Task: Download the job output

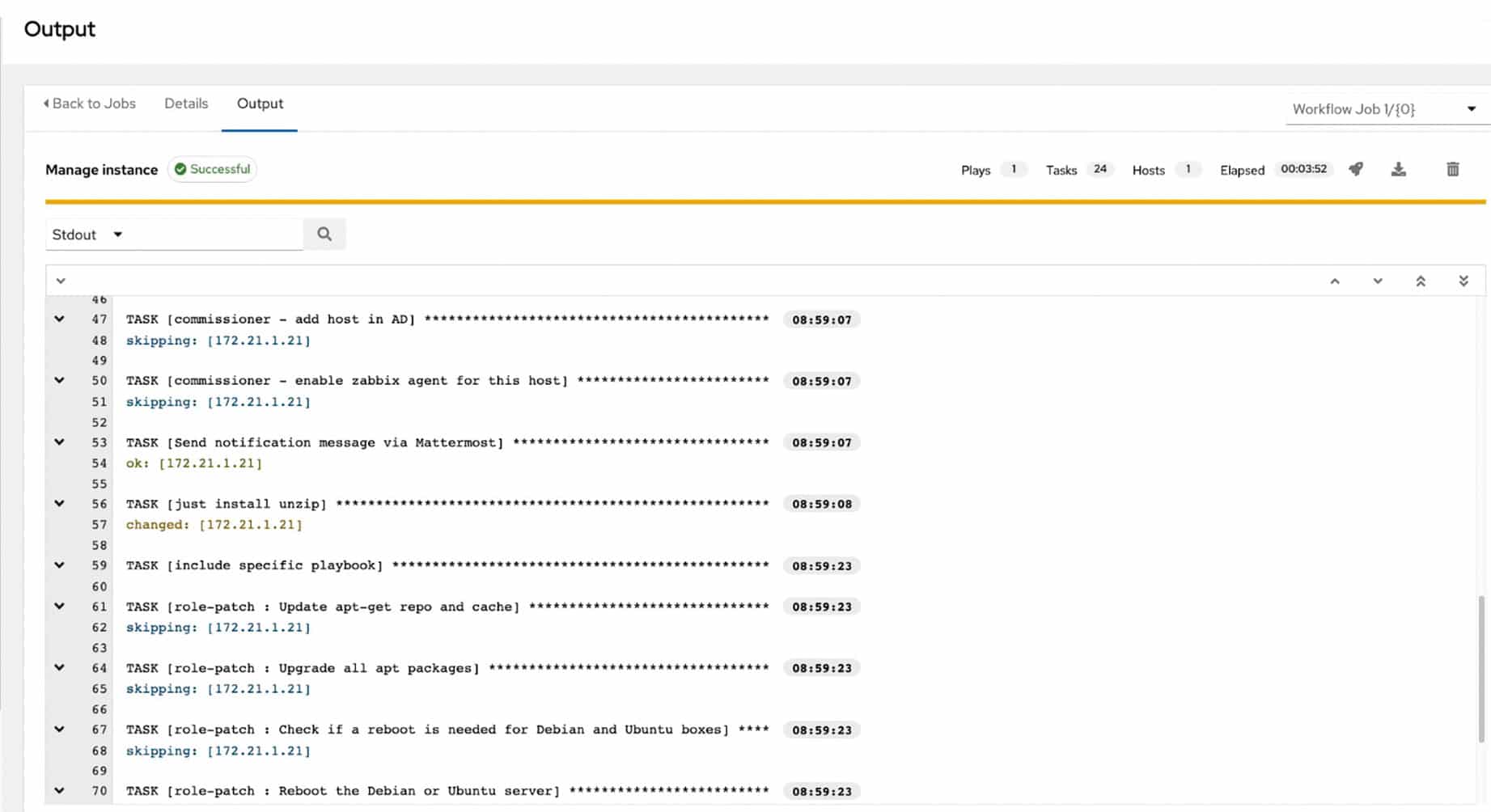Action: pos(1398,169)
